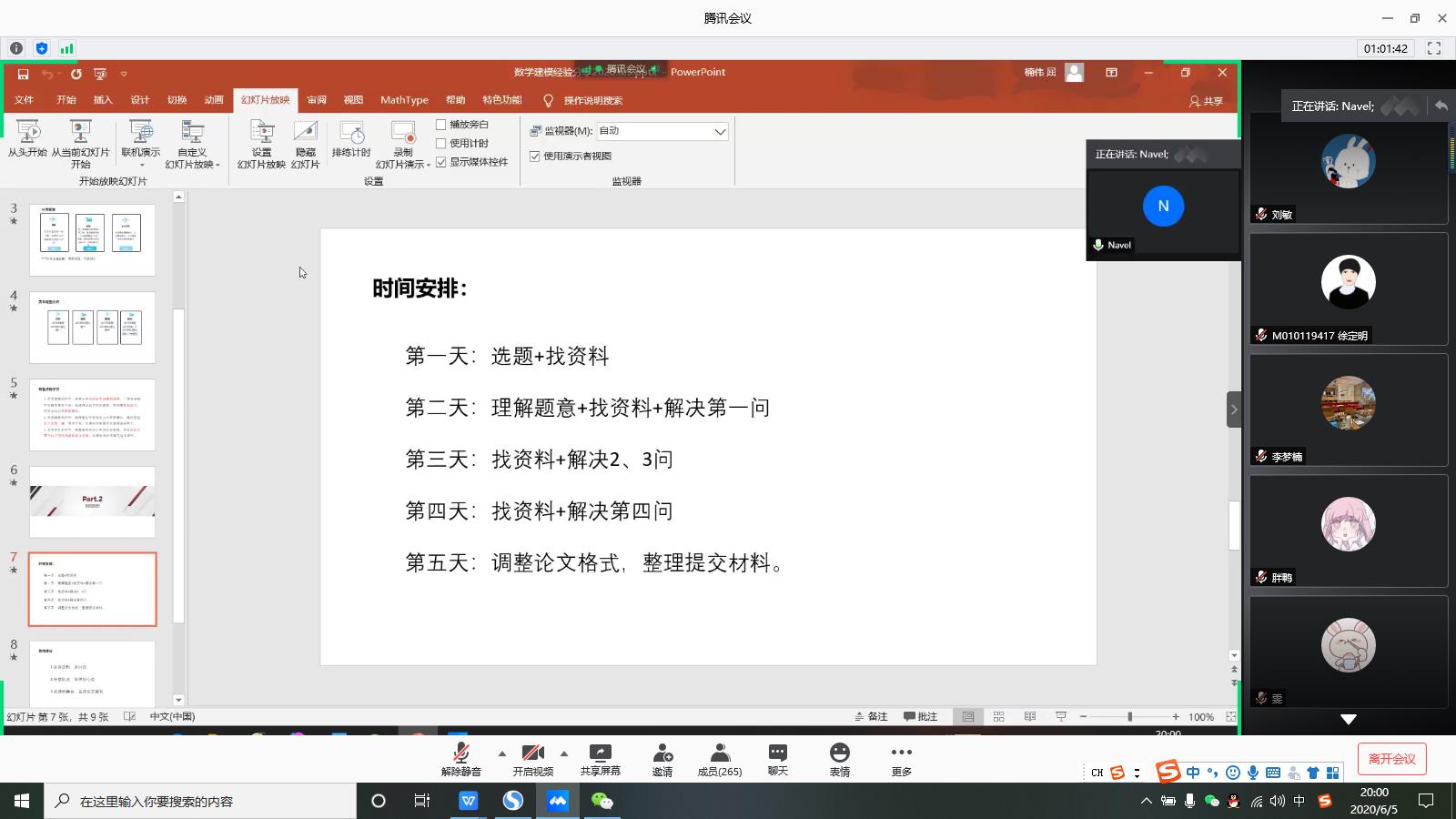Open 设置幻灯片放映 setup icon
1456x819 pixels.
pos(262,134)
